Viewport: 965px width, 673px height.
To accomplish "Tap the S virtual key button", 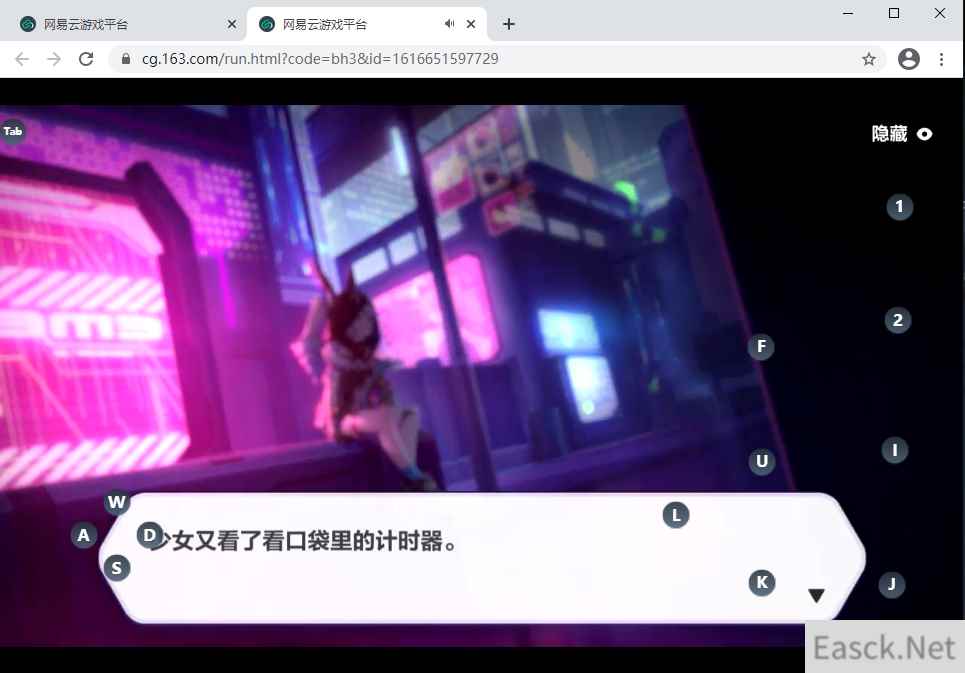I will (x=117, y=568).
